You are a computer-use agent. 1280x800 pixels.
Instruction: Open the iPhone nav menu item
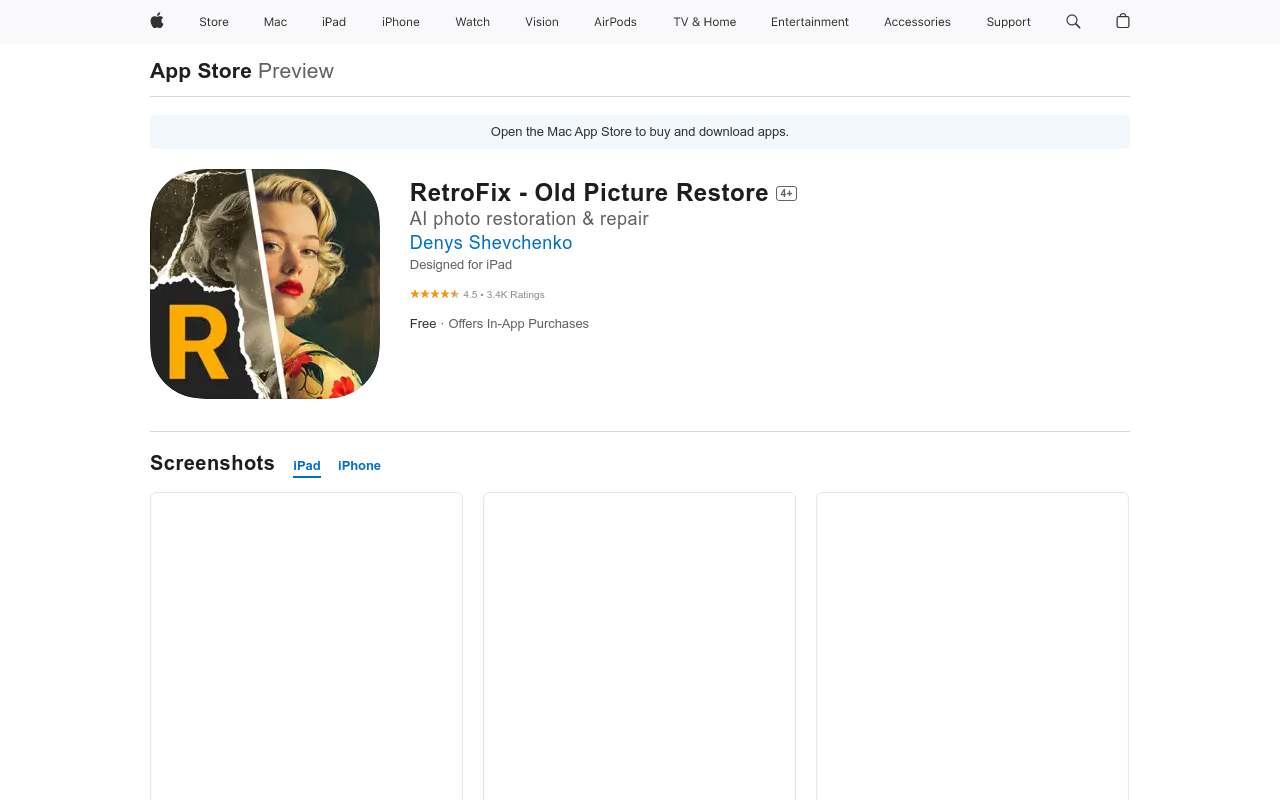point(401,22)
